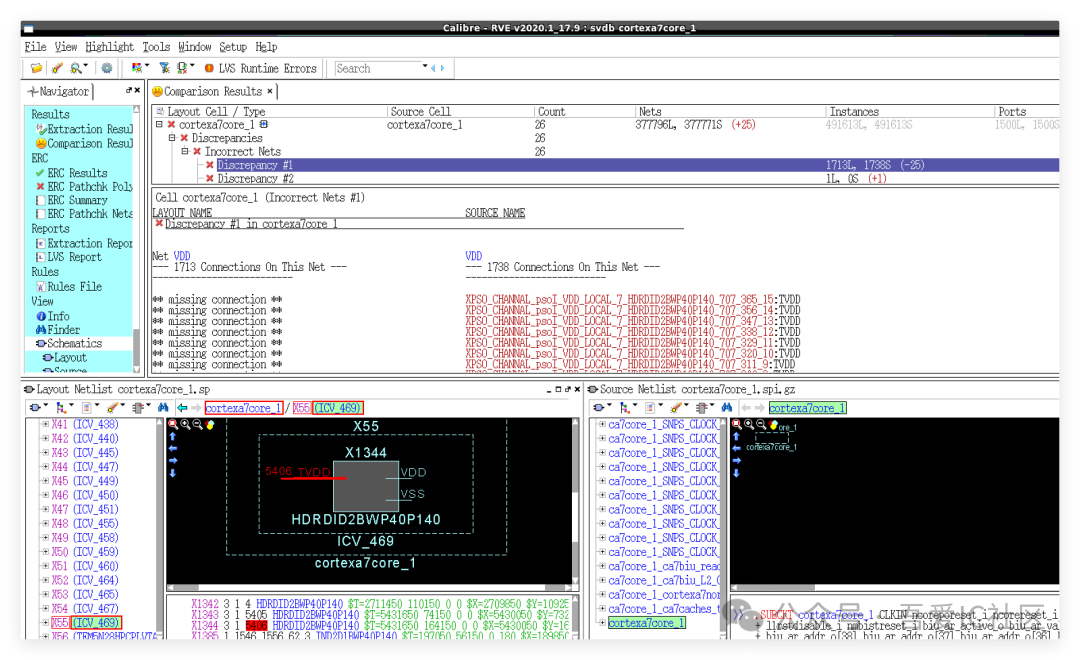Select X1344 instance line in layout netlist text
1080x660 pixels.
379,625
